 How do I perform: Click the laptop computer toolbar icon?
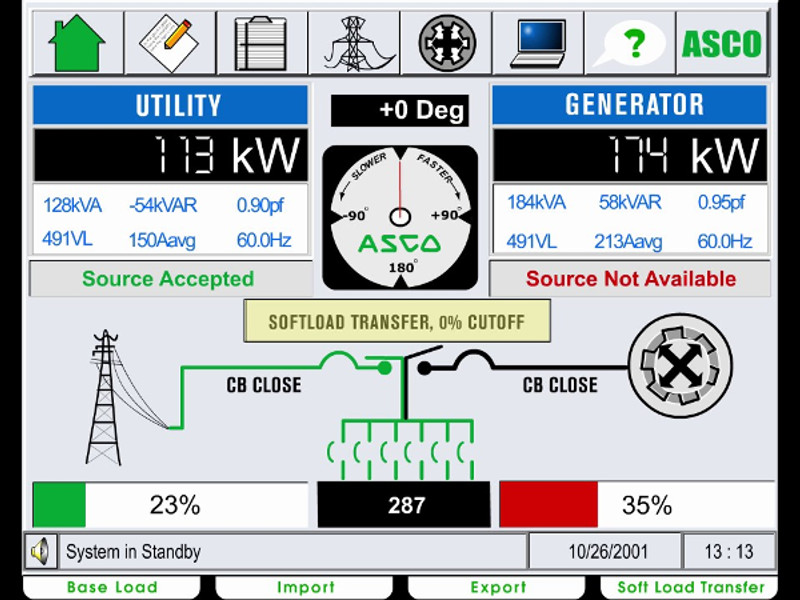(x=538, y=43)
